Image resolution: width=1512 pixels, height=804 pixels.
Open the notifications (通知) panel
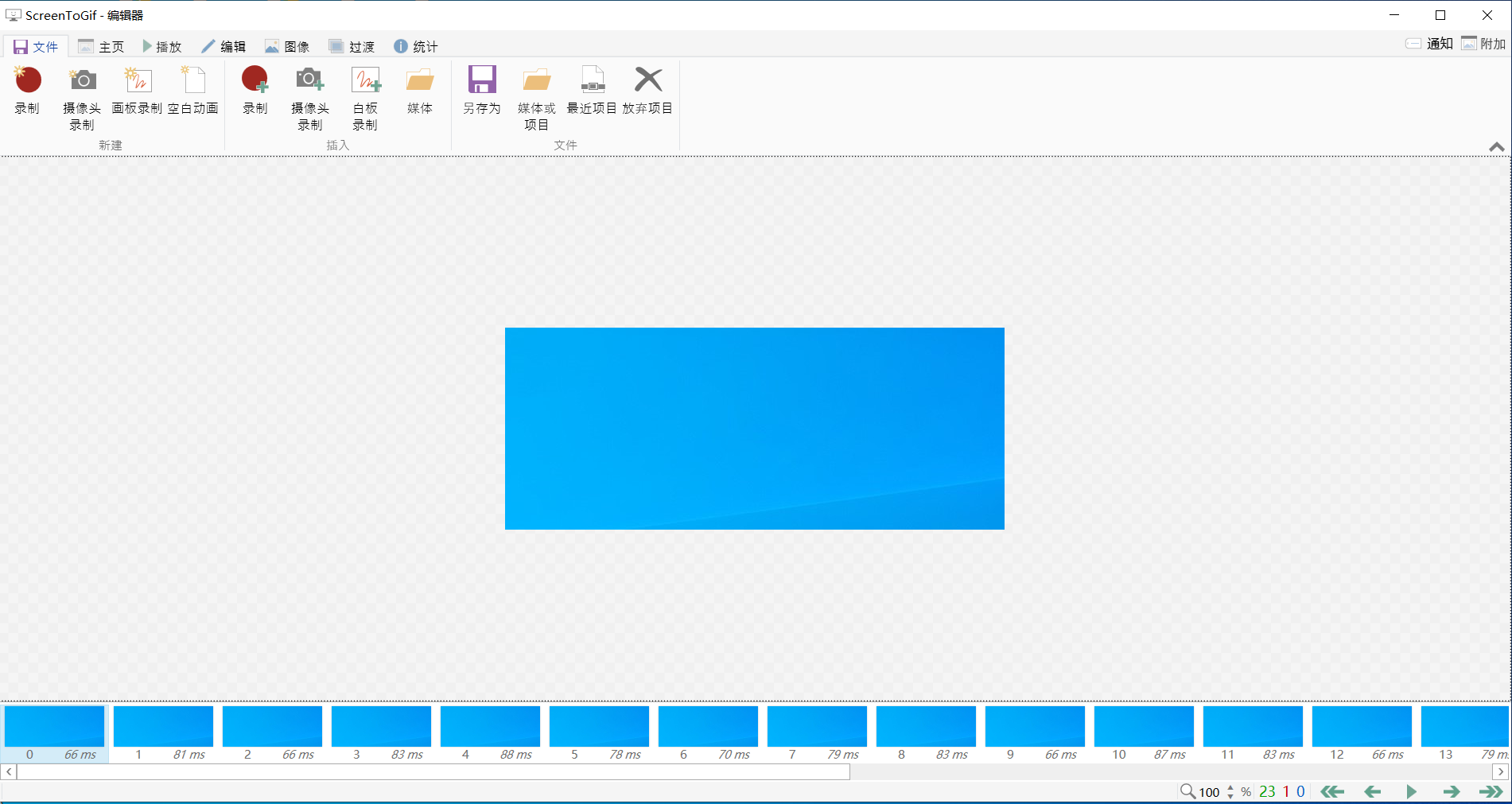(1430, 44)
